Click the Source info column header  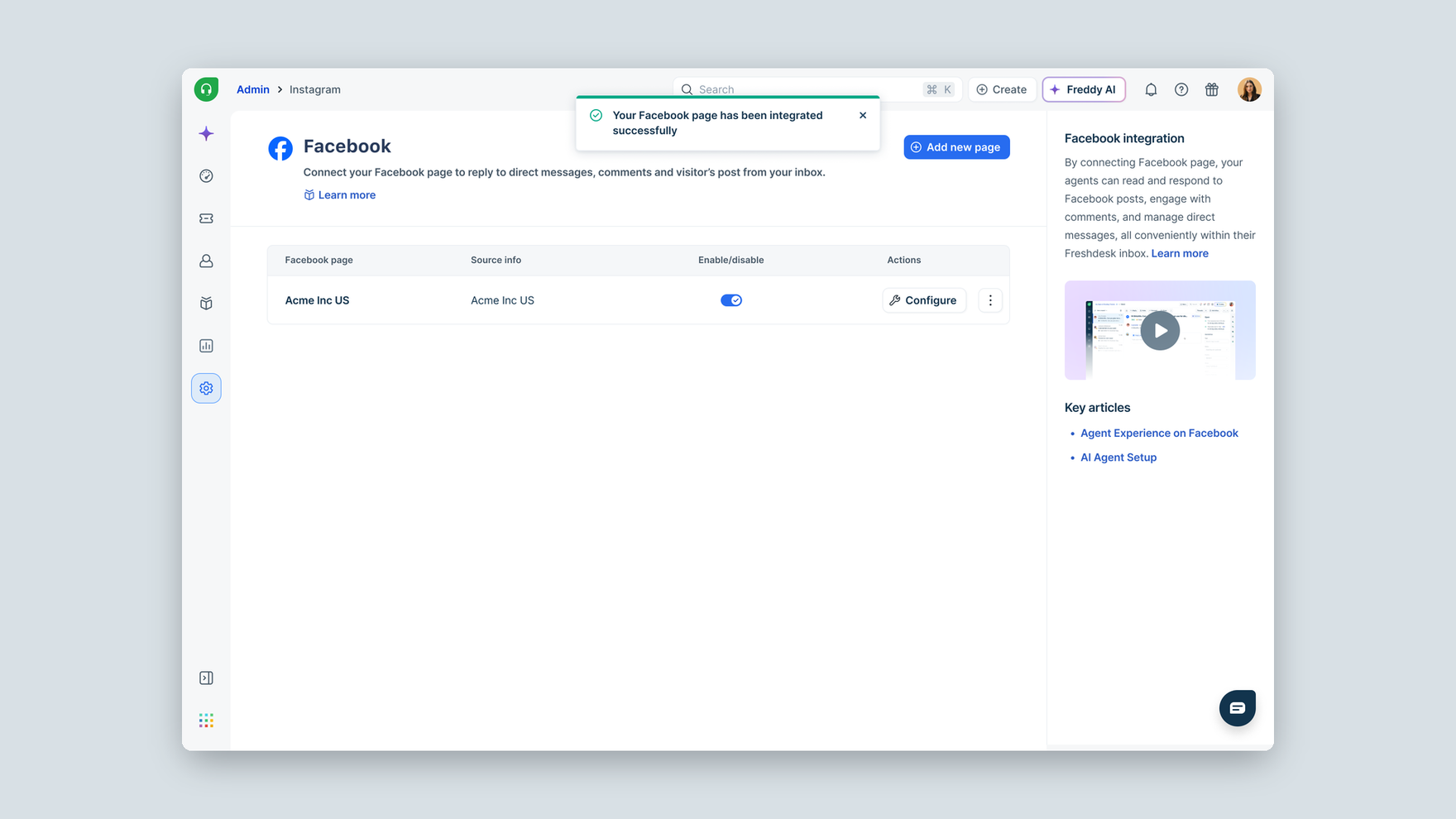click(x=496, y=260)
